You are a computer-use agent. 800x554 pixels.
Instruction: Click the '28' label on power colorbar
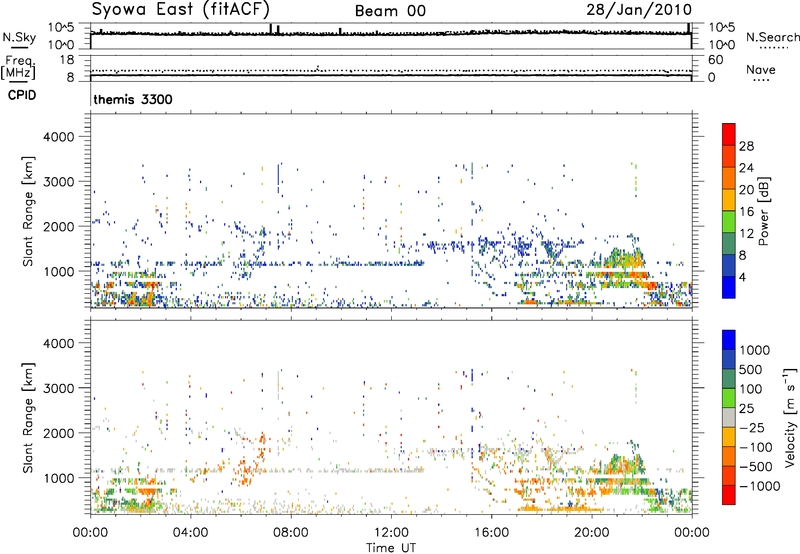[746, 146]
